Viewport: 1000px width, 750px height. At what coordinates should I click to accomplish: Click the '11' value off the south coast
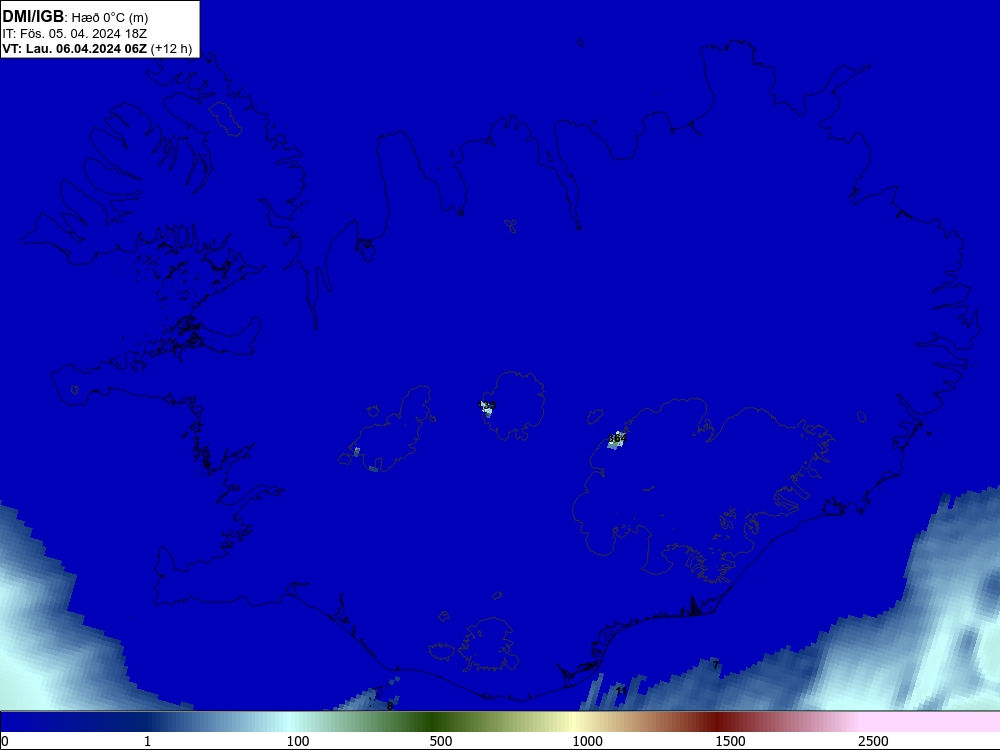[621, 691]
